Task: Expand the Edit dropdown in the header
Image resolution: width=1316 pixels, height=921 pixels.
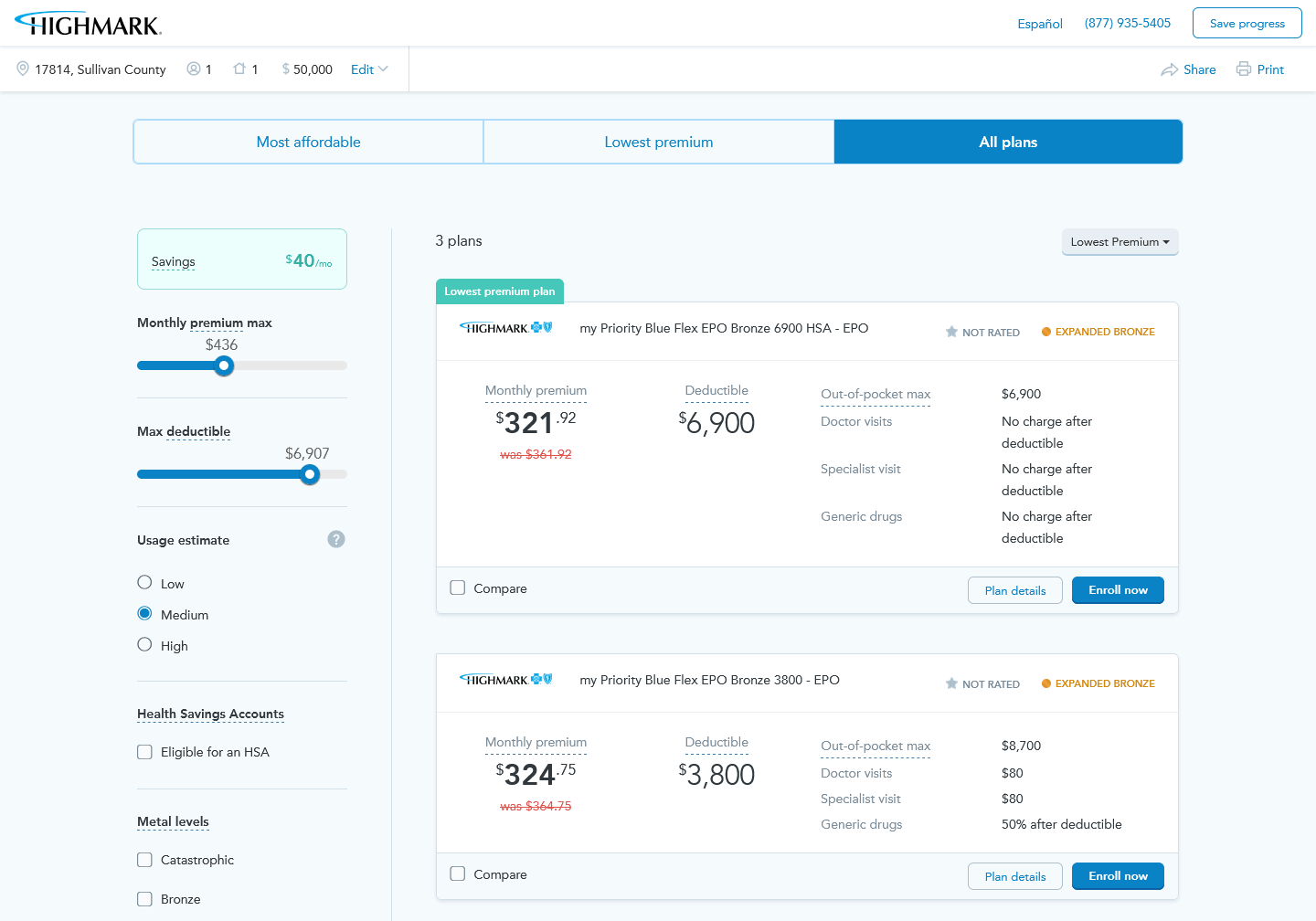Action: tap(369, 69)
